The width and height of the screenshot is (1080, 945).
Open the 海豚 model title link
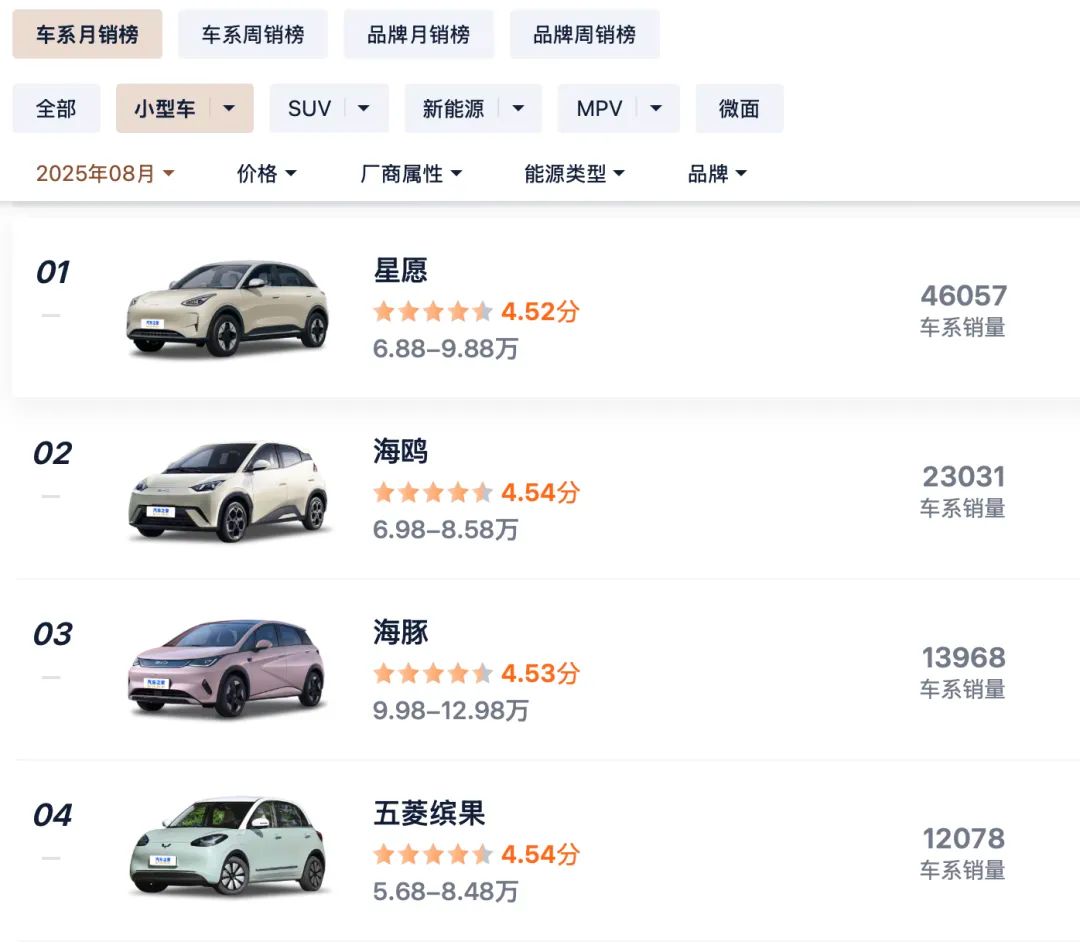[401, 633]
